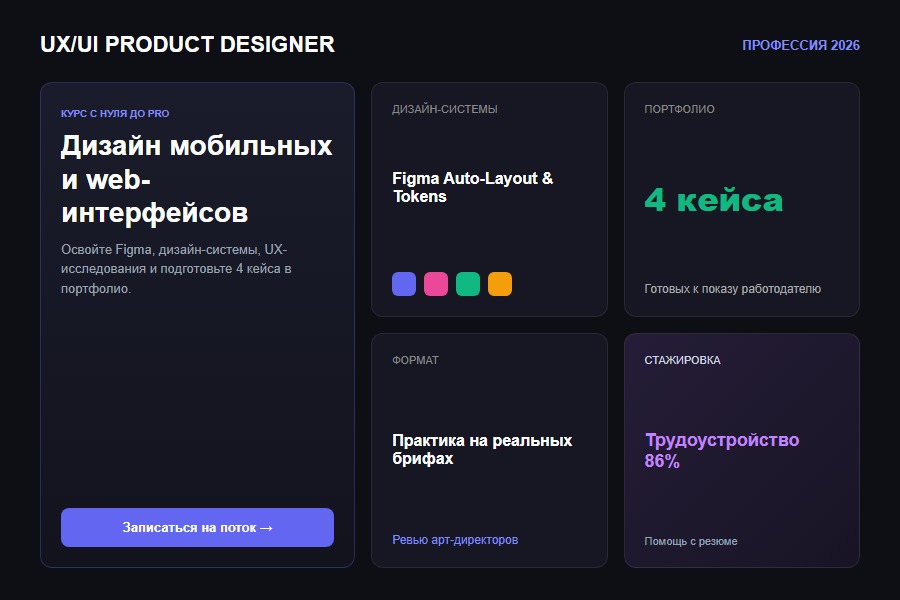This screenshot has height=600, width=900.
Task: Click the description starting "Освойте Figma"
Action: 176,269
